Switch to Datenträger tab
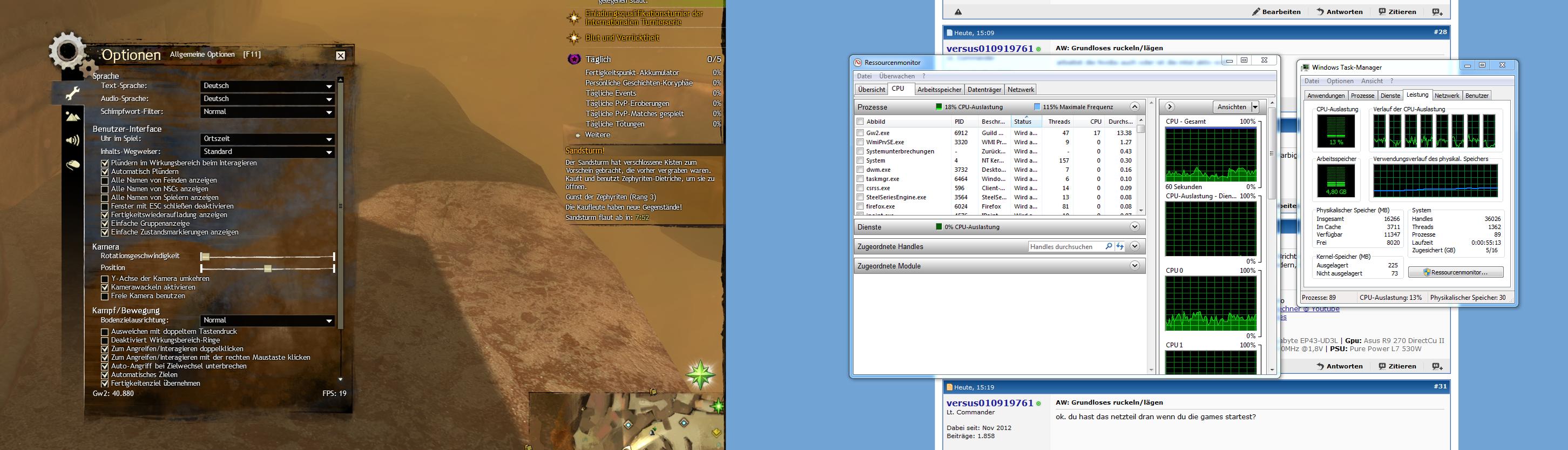The image size is (1568, 450). tap(984, 90)
